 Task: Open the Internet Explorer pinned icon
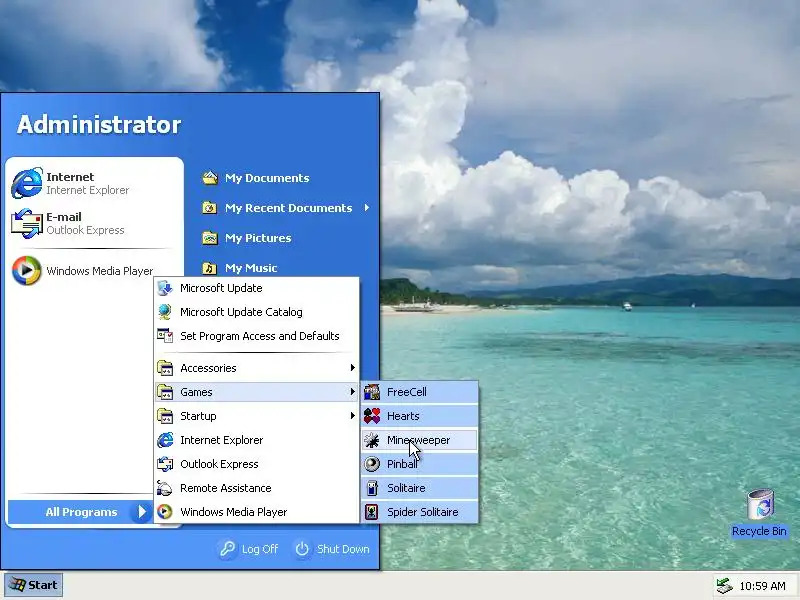[x=27, y=183]
